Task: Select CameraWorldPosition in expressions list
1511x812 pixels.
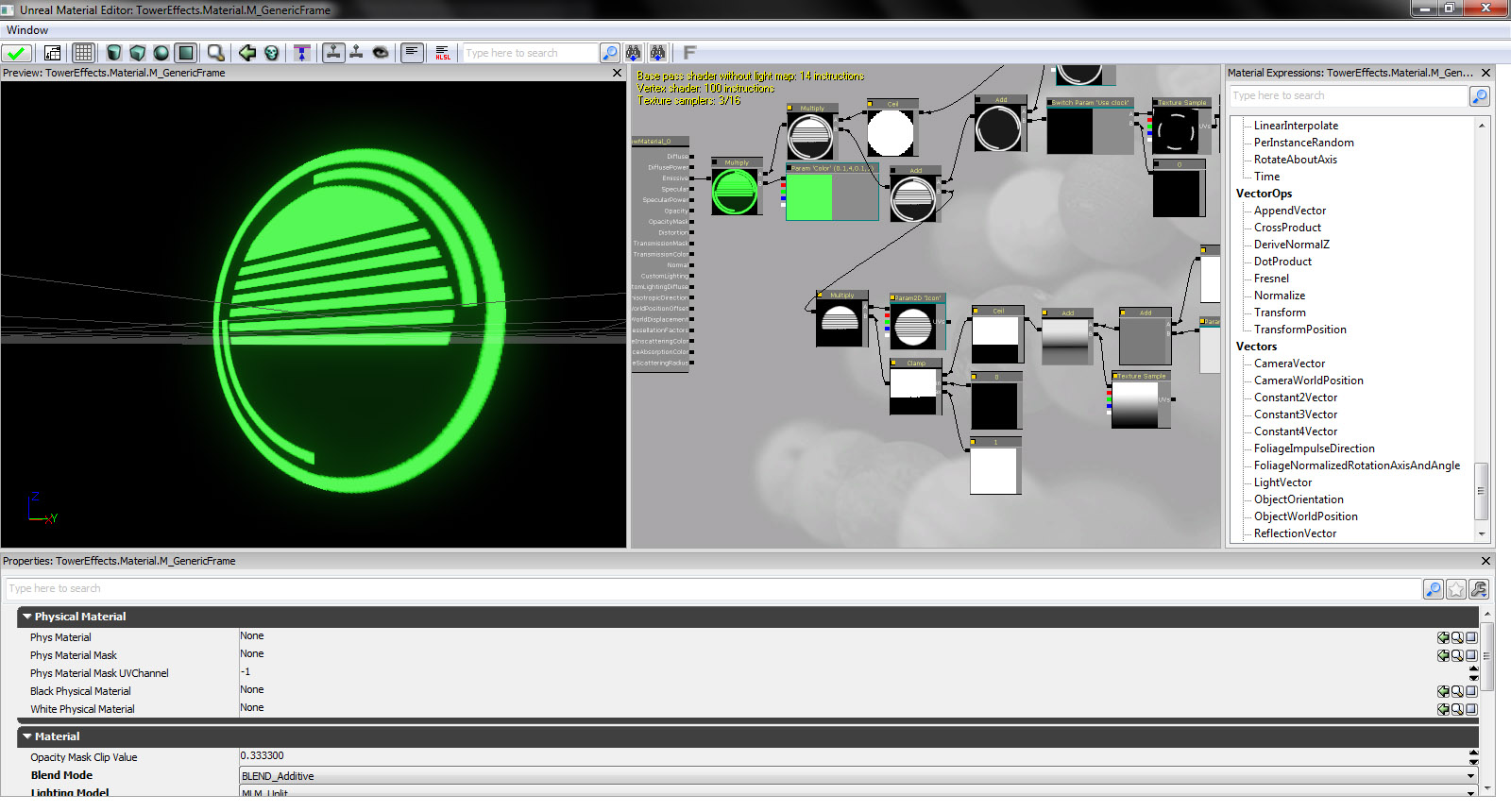Action: [x=1308, y=381]
